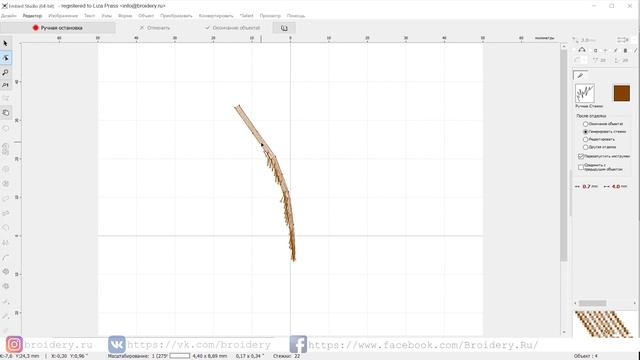Screen dimensions: 640x360
Task: Click the Отменить button
Action: 154,28
